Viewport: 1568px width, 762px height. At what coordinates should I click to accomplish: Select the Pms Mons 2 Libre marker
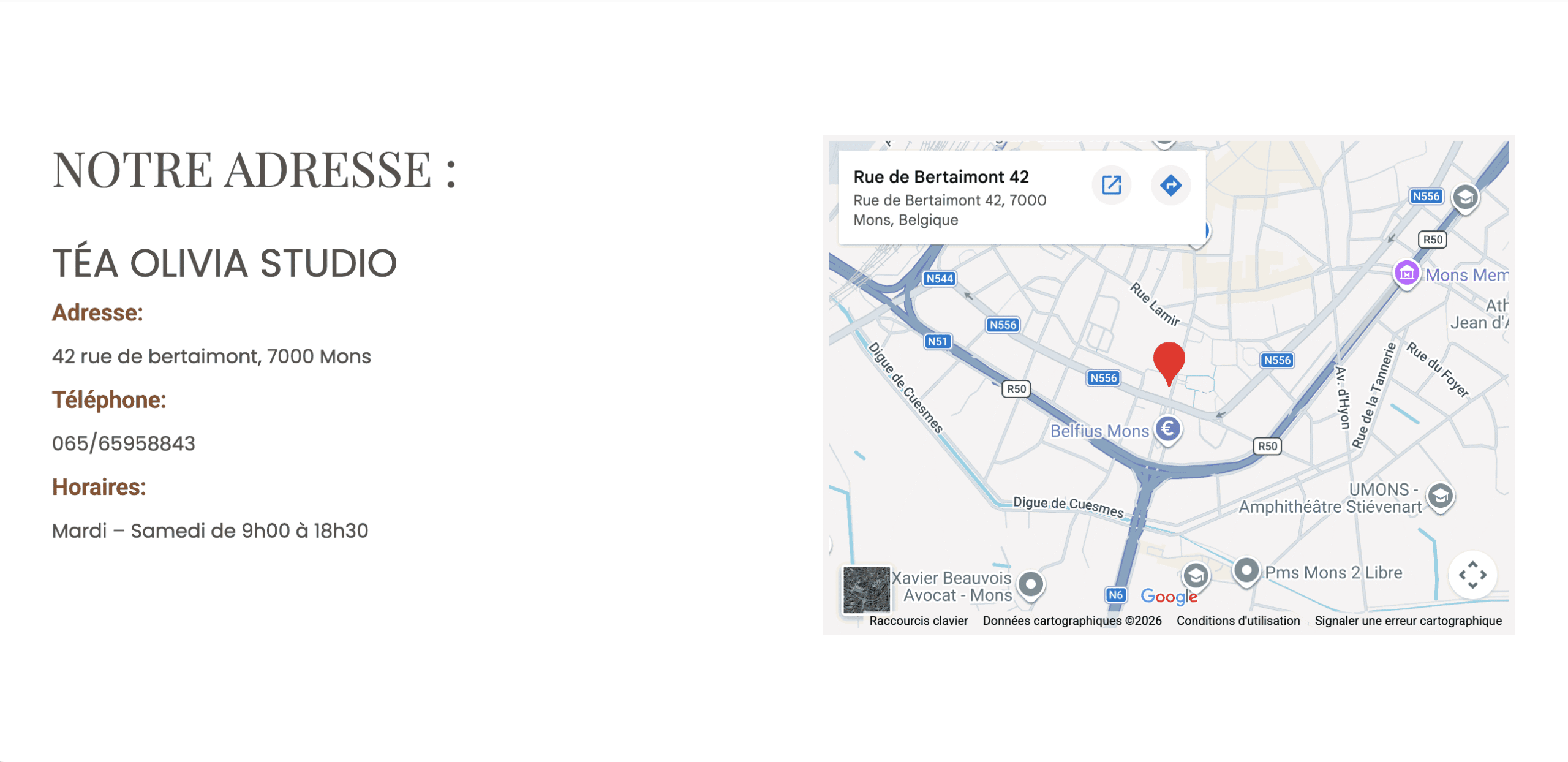coord(1246,572)
